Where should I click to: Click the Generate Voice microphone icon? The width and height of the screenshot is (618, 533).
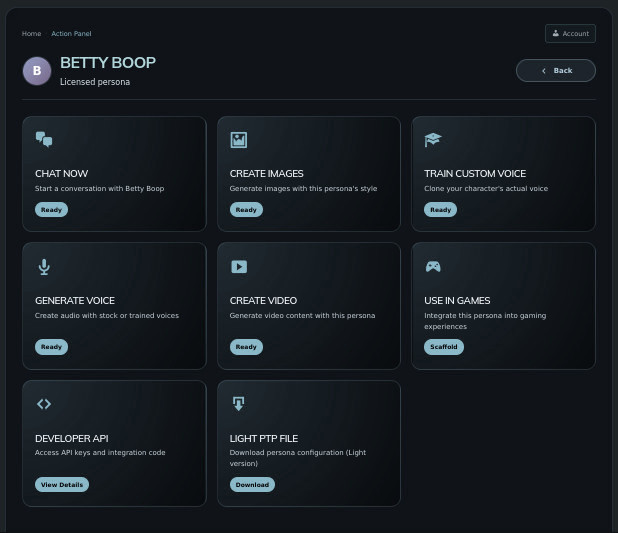(44, 267)
